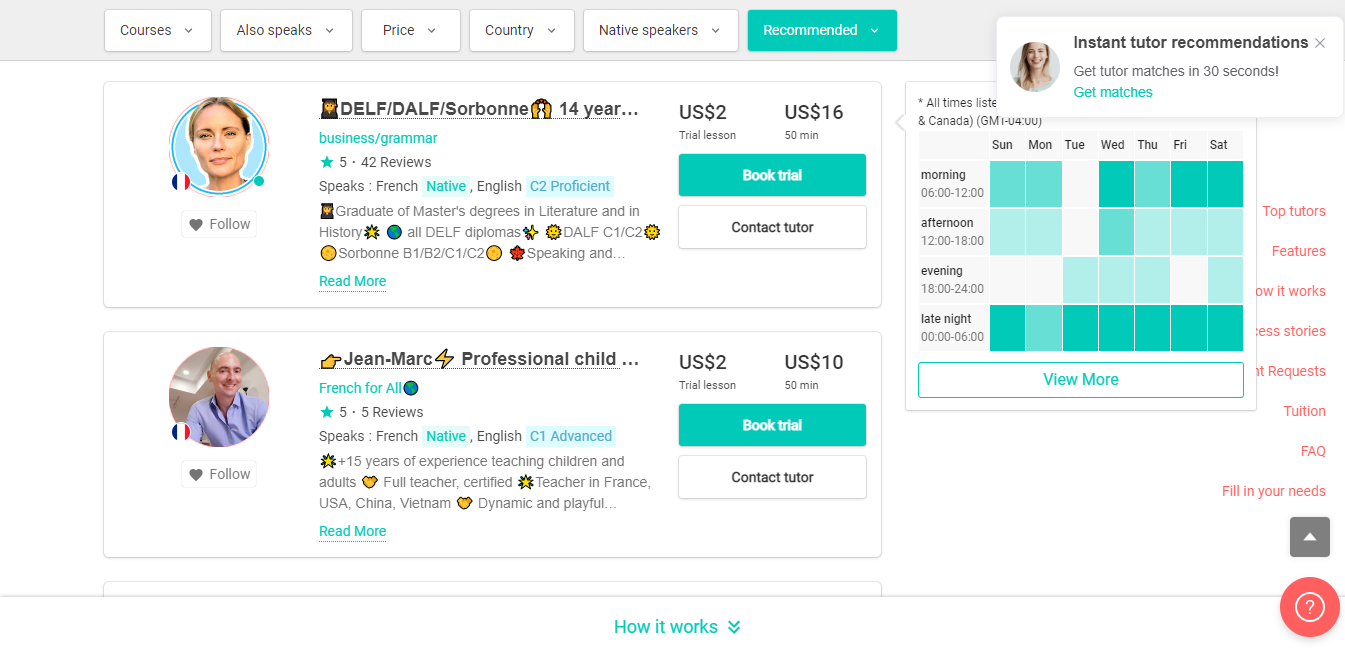Open the Courses filter dropdown

click(157, 30)
